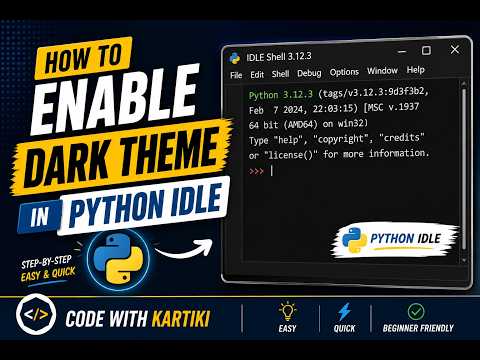Click the Beginner Friendly green checkmark icon
Viewport: 480px width, 360px height.
click(416, 312)
